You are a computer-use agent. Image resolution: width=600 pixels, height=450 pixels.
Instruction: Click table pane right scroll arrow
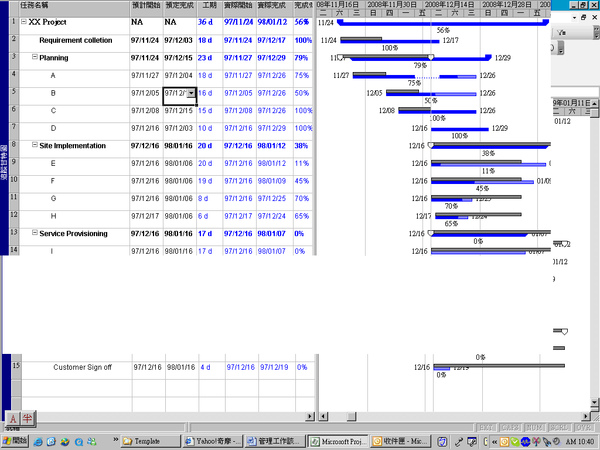(310, 416)
